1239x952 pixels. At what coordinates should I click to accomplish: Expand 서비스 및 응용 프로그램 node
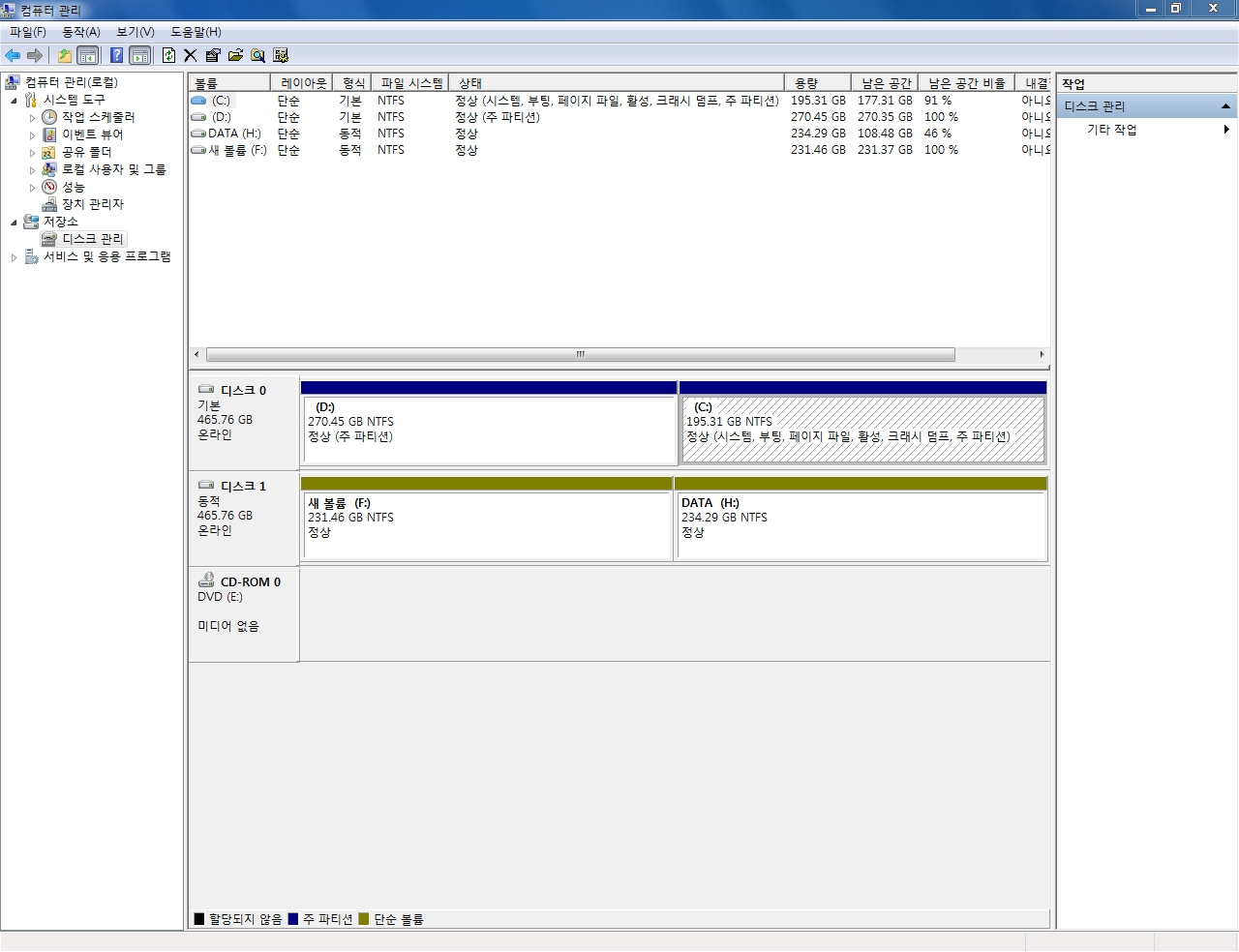point(14,257)
